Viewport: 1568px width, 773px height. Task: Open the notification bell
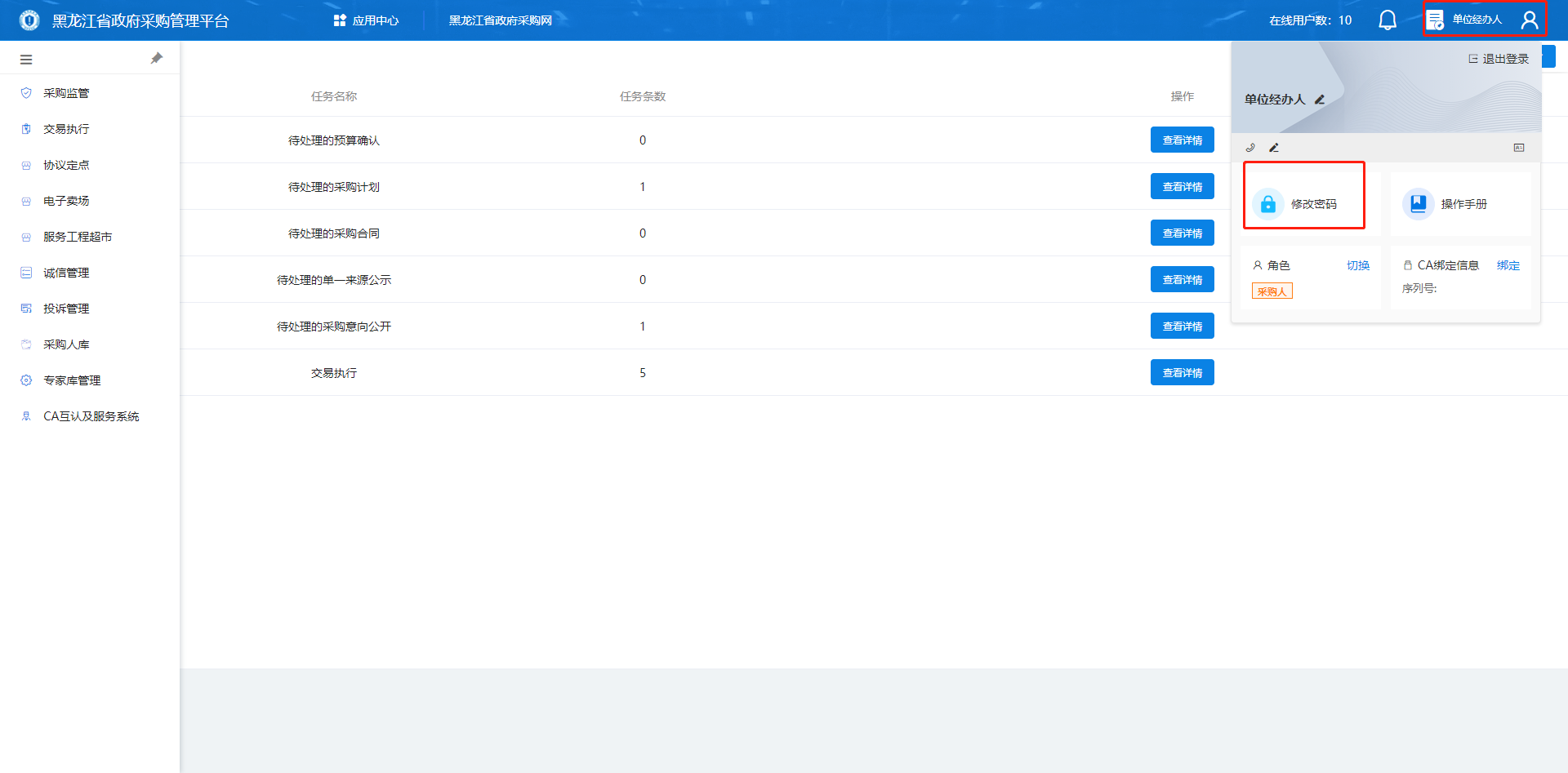[1388, 20]
